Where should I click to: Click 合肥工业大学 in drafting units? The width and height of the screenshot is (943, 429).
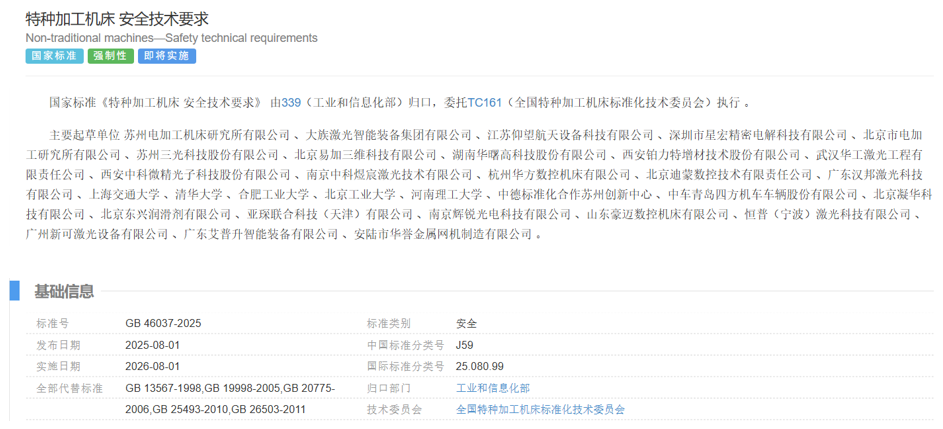point(274,195)
